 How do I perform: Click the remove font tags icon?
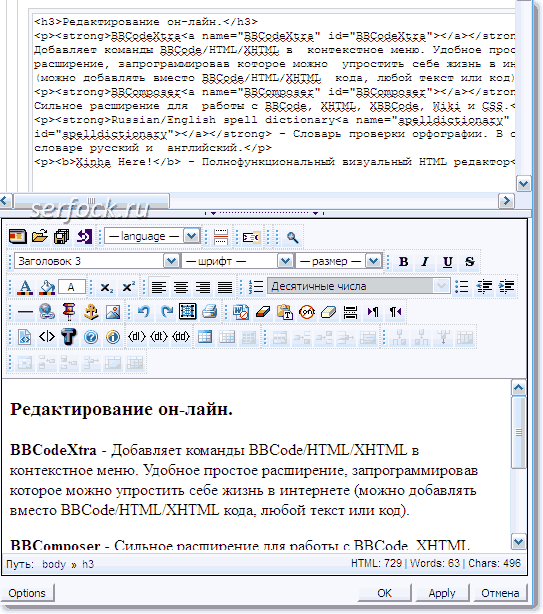point(307,312)
